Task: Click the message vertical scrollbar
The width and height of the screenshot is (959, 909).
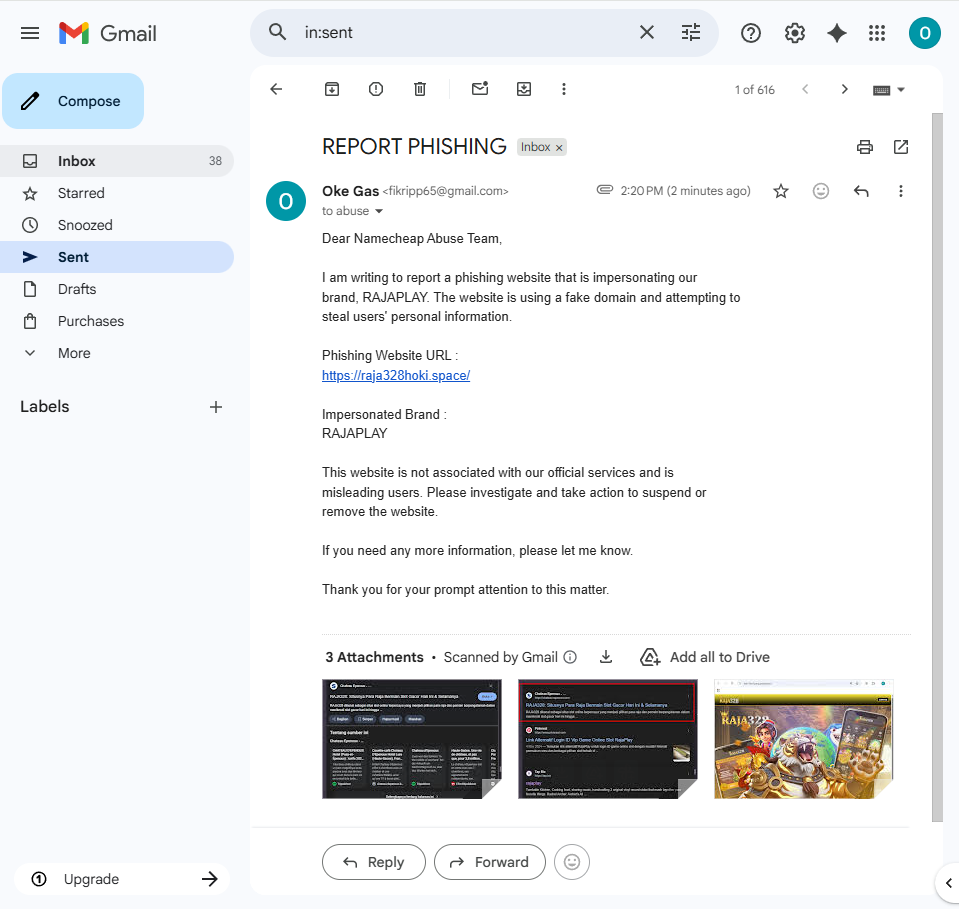Action: coord(937,467)
